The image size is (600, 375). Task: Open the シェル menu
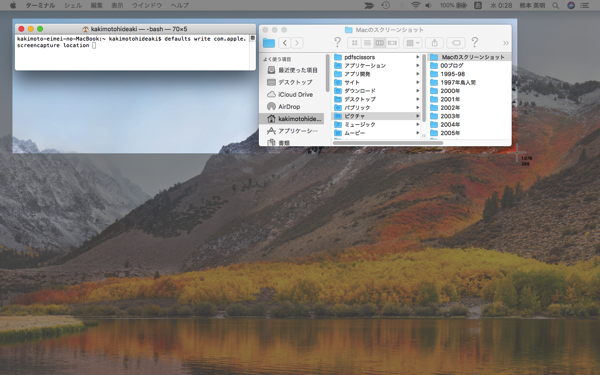pyautogui.click(x=73, y=5)
